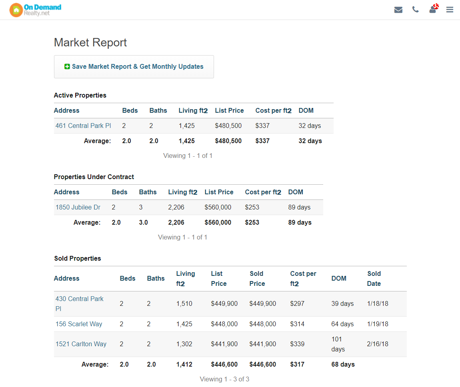Sort Active Properties by Baths header

click(x=158, y=111)
